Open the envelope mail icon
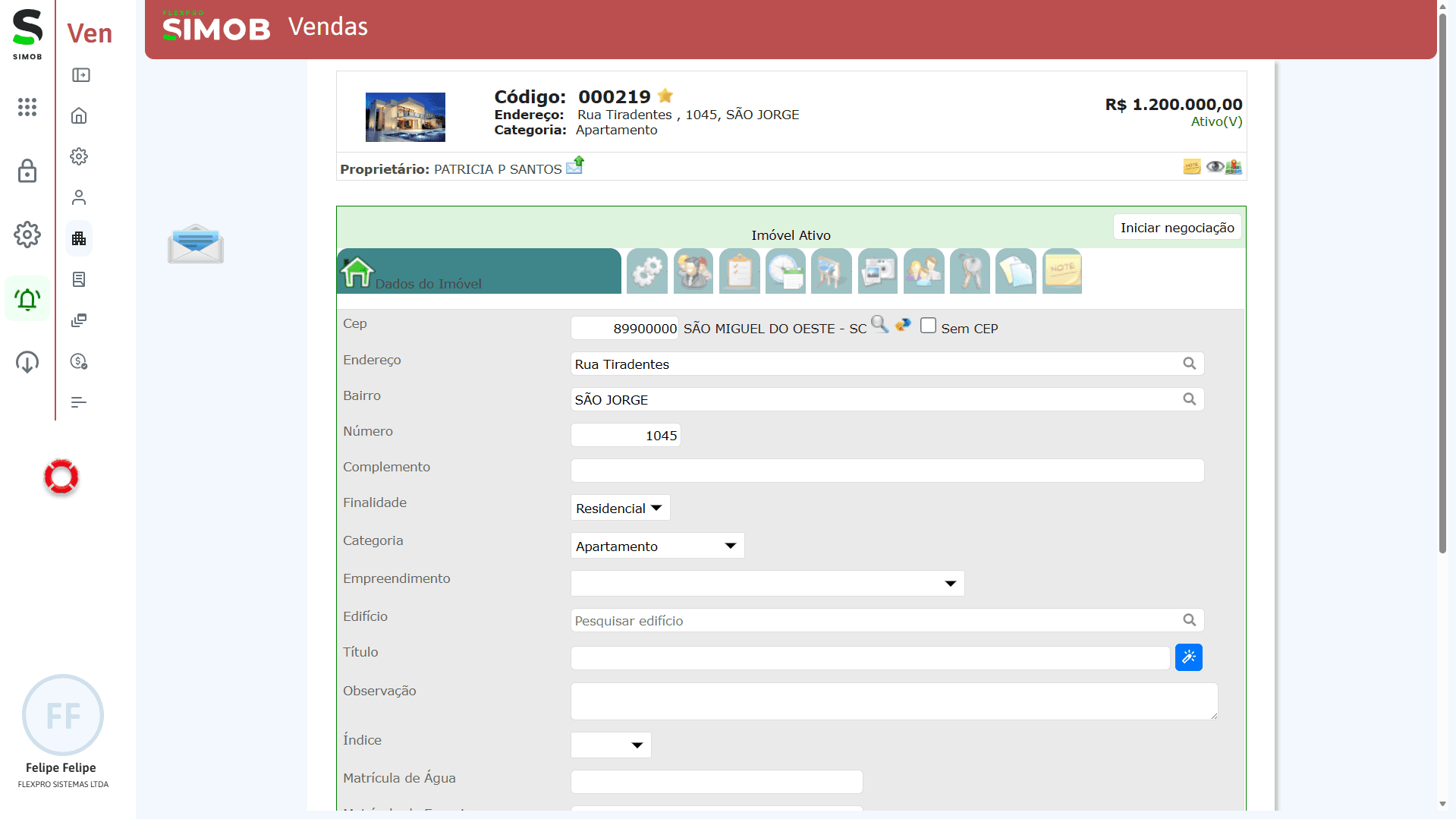This screenshot has height=819, width=1456. pyautogui.click(x=196, y=244)
